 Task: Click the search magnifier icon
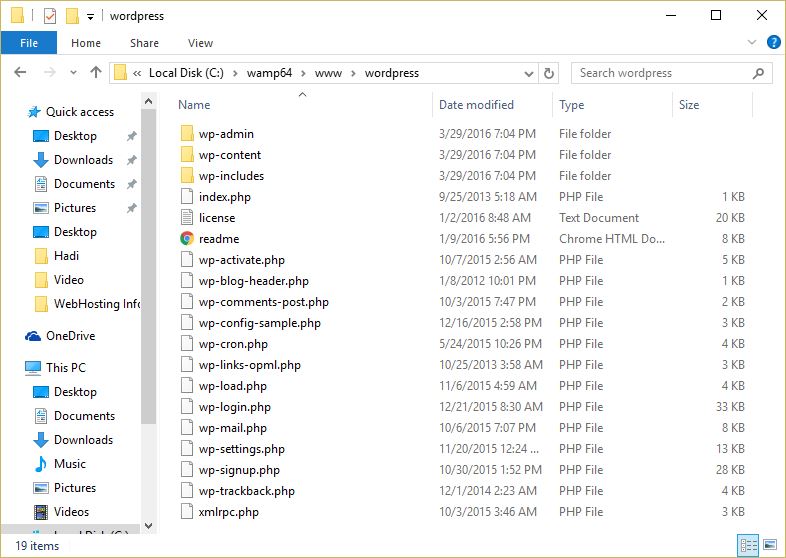760,73
